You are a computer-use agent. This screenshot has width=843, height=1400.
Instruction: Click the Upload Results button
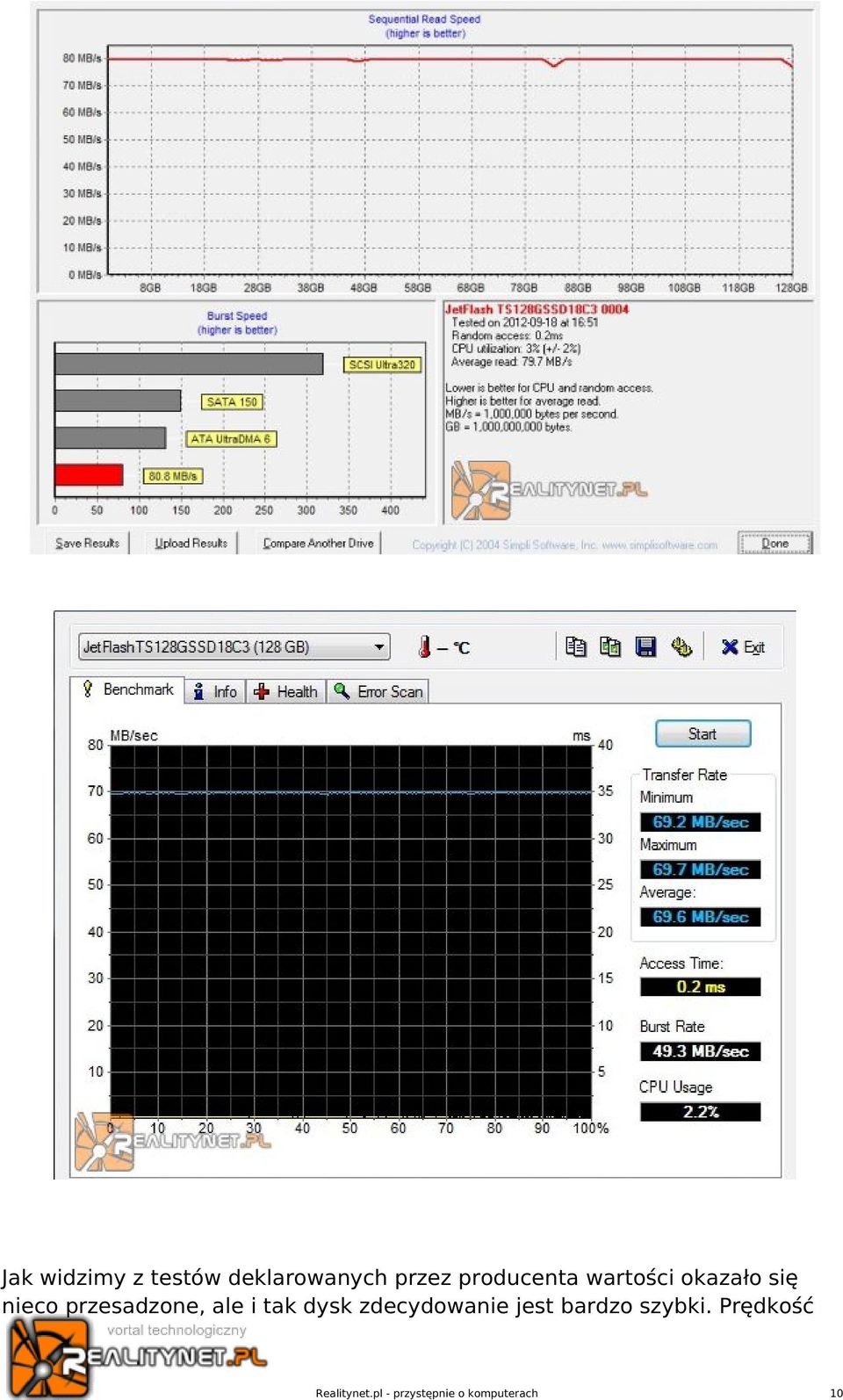[x=191, y=543]
